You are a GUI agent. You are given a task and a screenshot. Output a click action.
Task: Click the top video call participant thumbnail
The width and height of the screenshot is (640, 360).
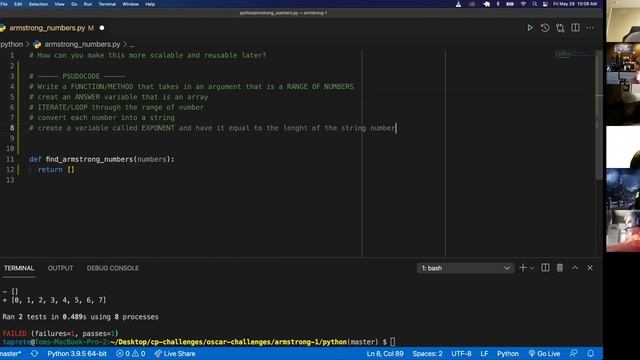click(x=623, y=20)
